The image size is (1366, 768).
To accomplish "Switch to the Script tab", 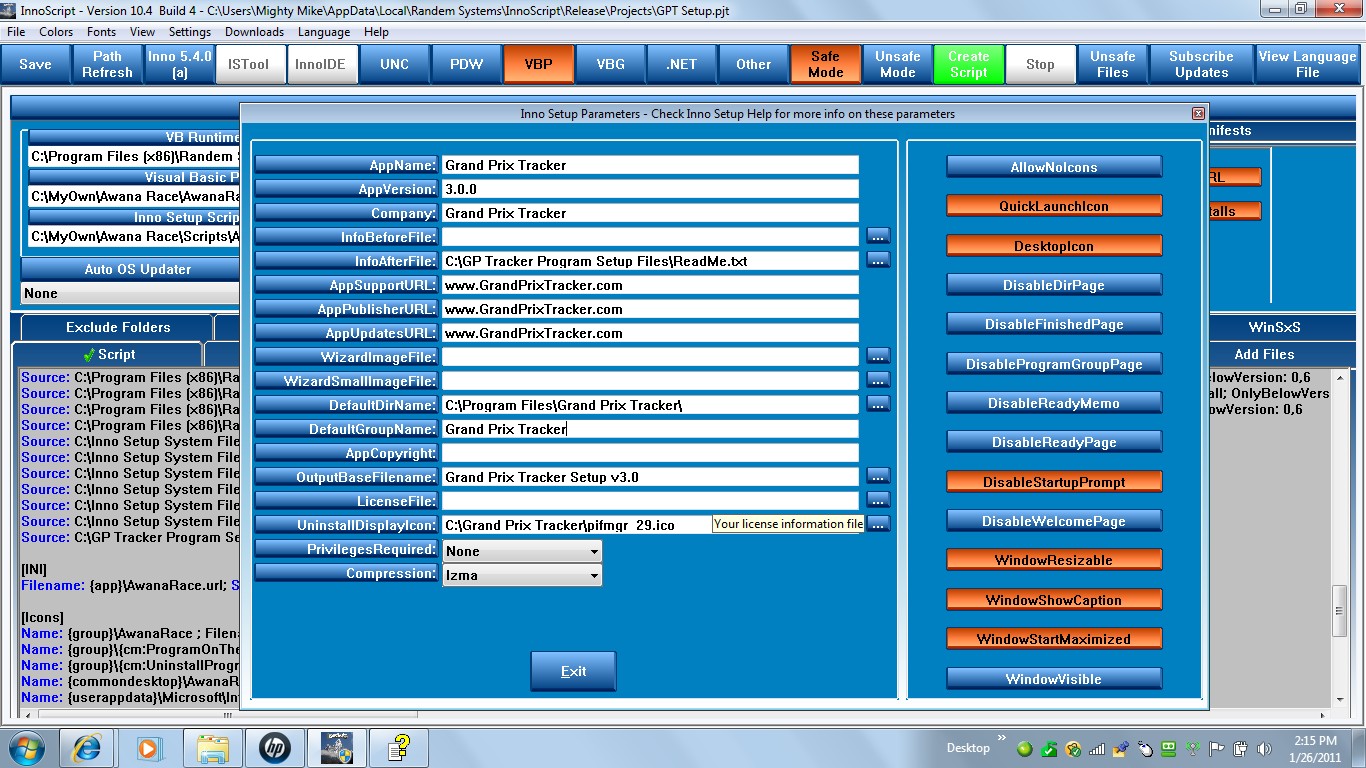I will [x=110, y=354].
